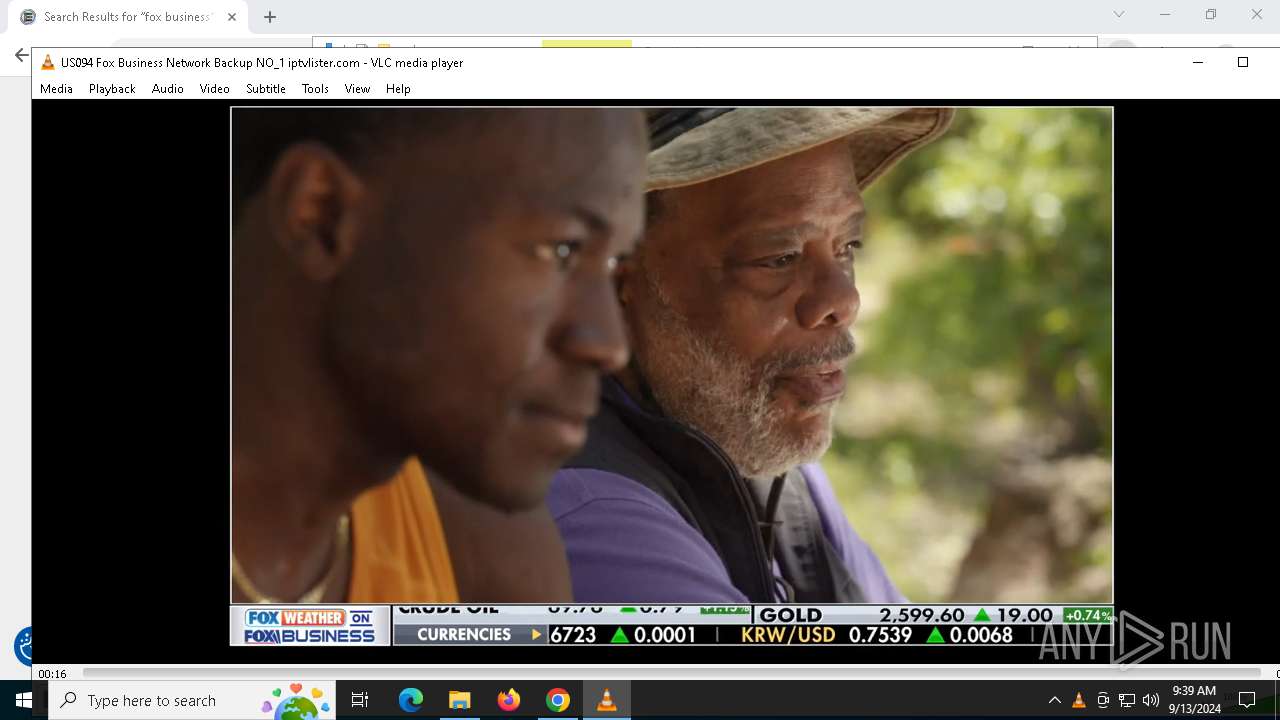Launch Microsoft Edge from taskbar
Viewport: 1280px width, 720px height.
coord(411,700)
